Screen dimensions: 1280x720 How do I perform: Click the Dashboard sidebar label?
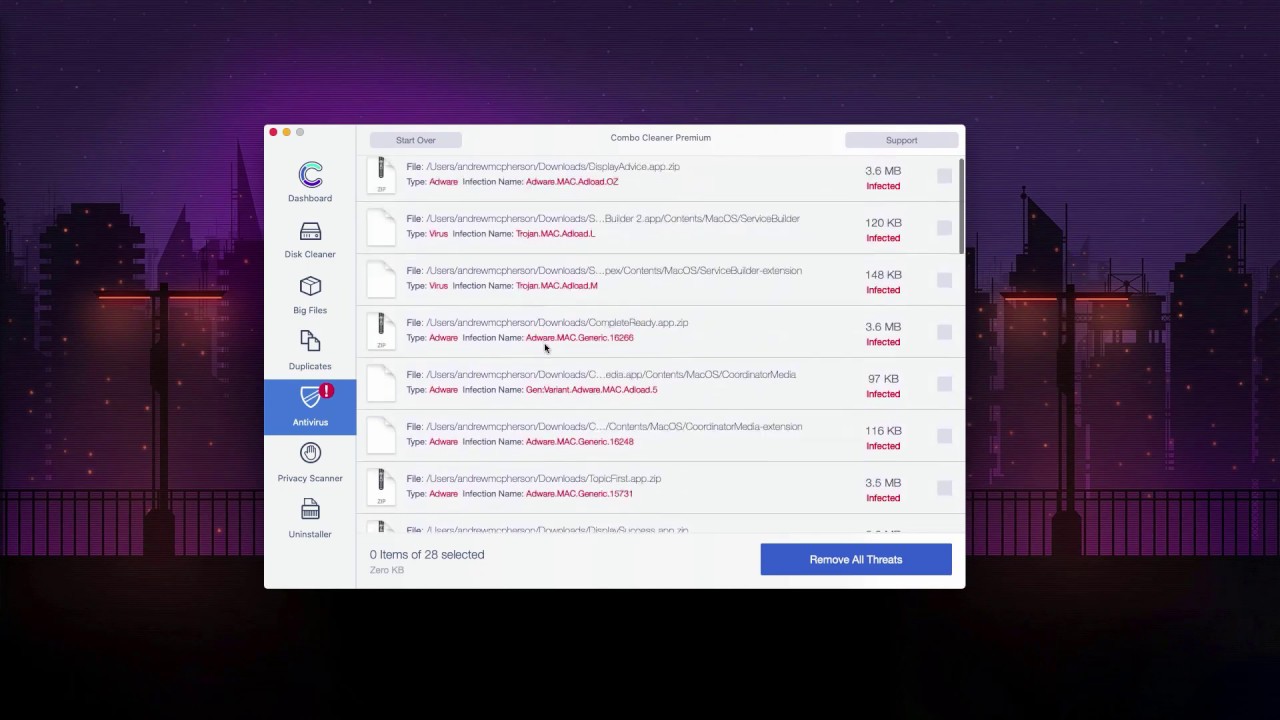(x=310, y=198)
